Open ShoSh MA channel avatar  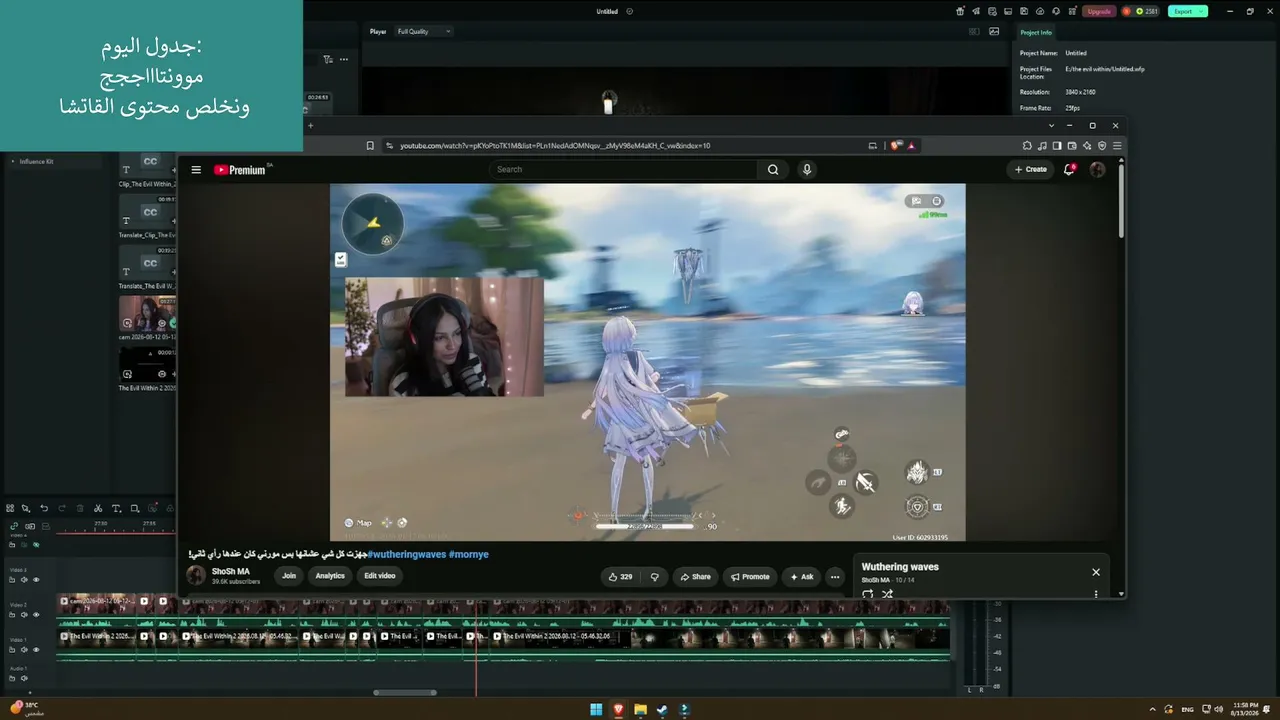click(196, 576)
